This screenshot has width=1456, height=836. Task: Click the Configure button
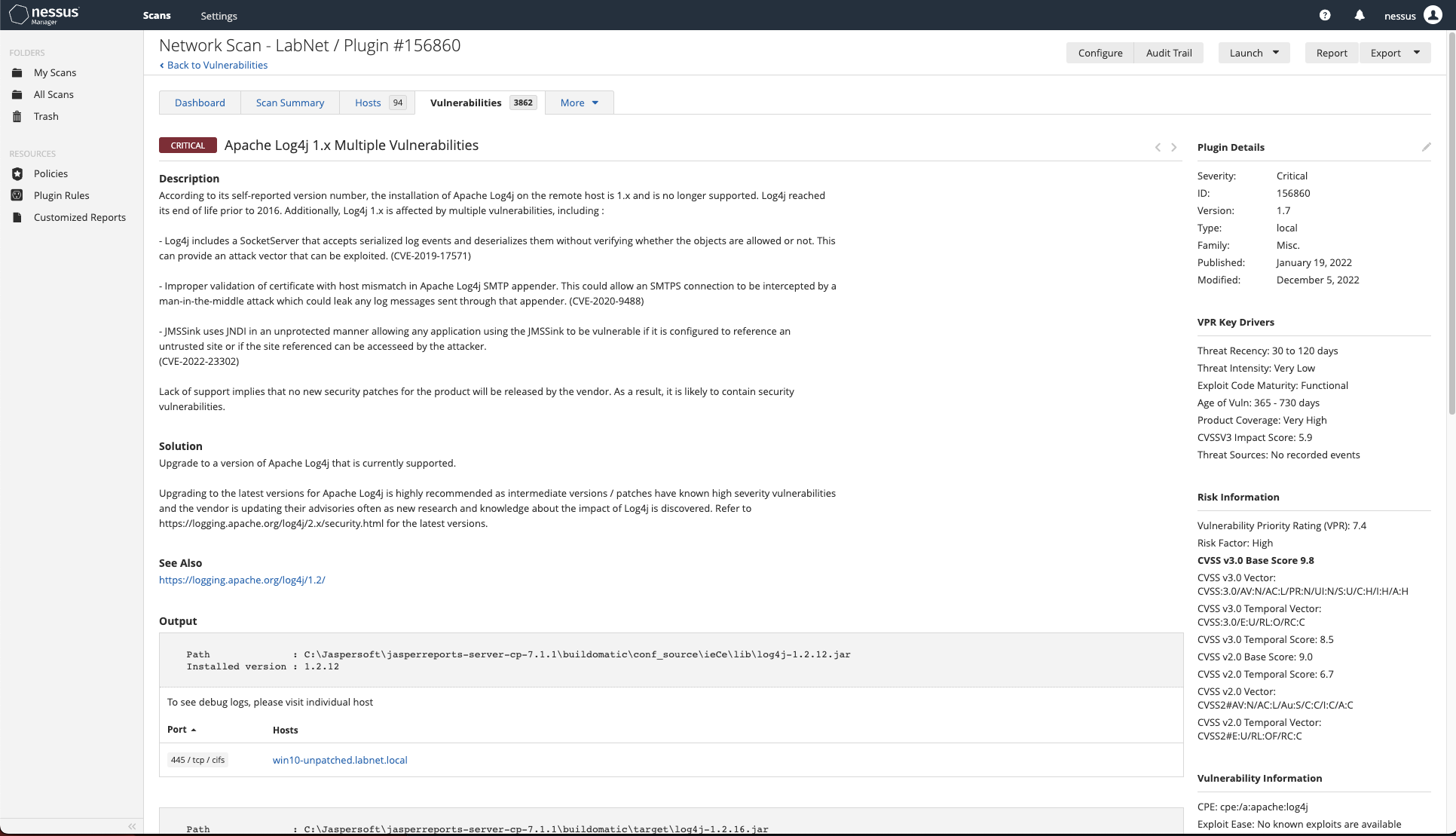1100,53
